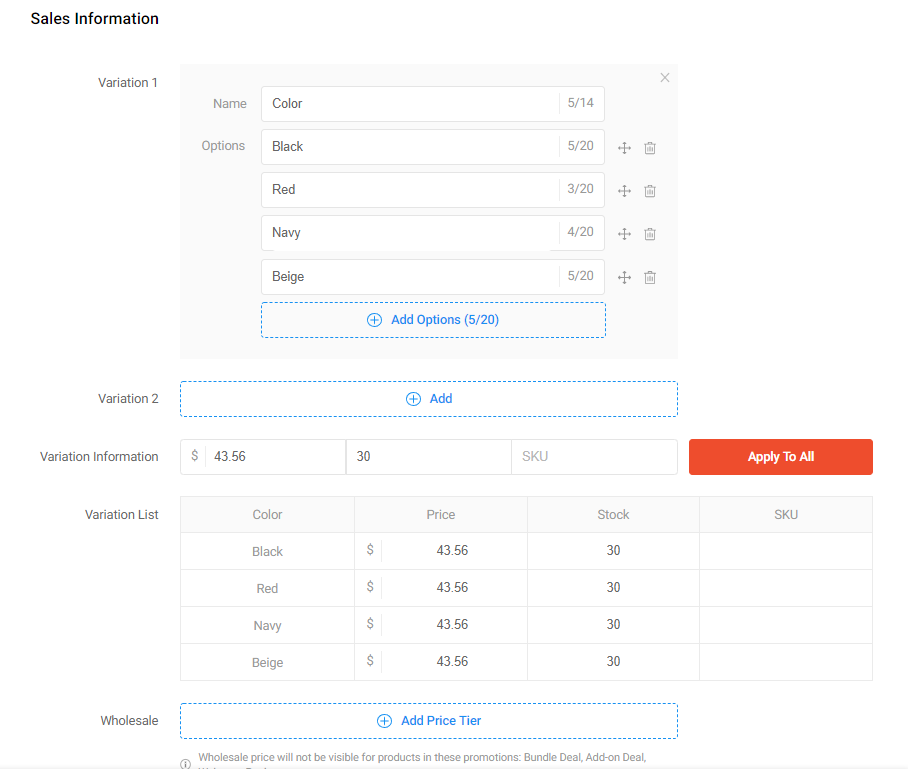908x769 pixels.
Task: Click the SKU cell for Black variation
Action: [785, 551]
